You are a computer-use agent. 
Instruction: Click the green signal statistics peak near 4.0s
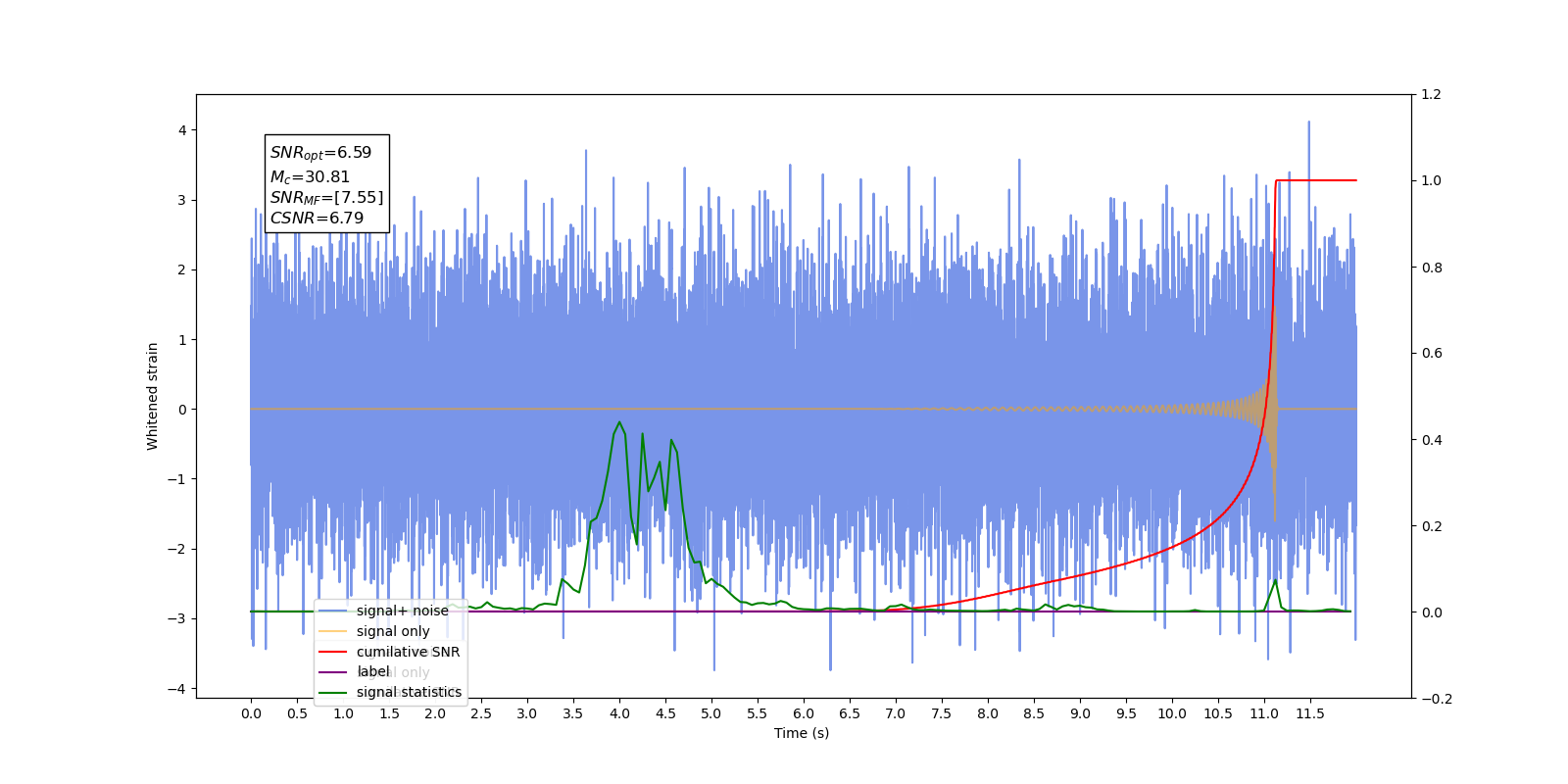pyautogui.click(x=619, y=422)
